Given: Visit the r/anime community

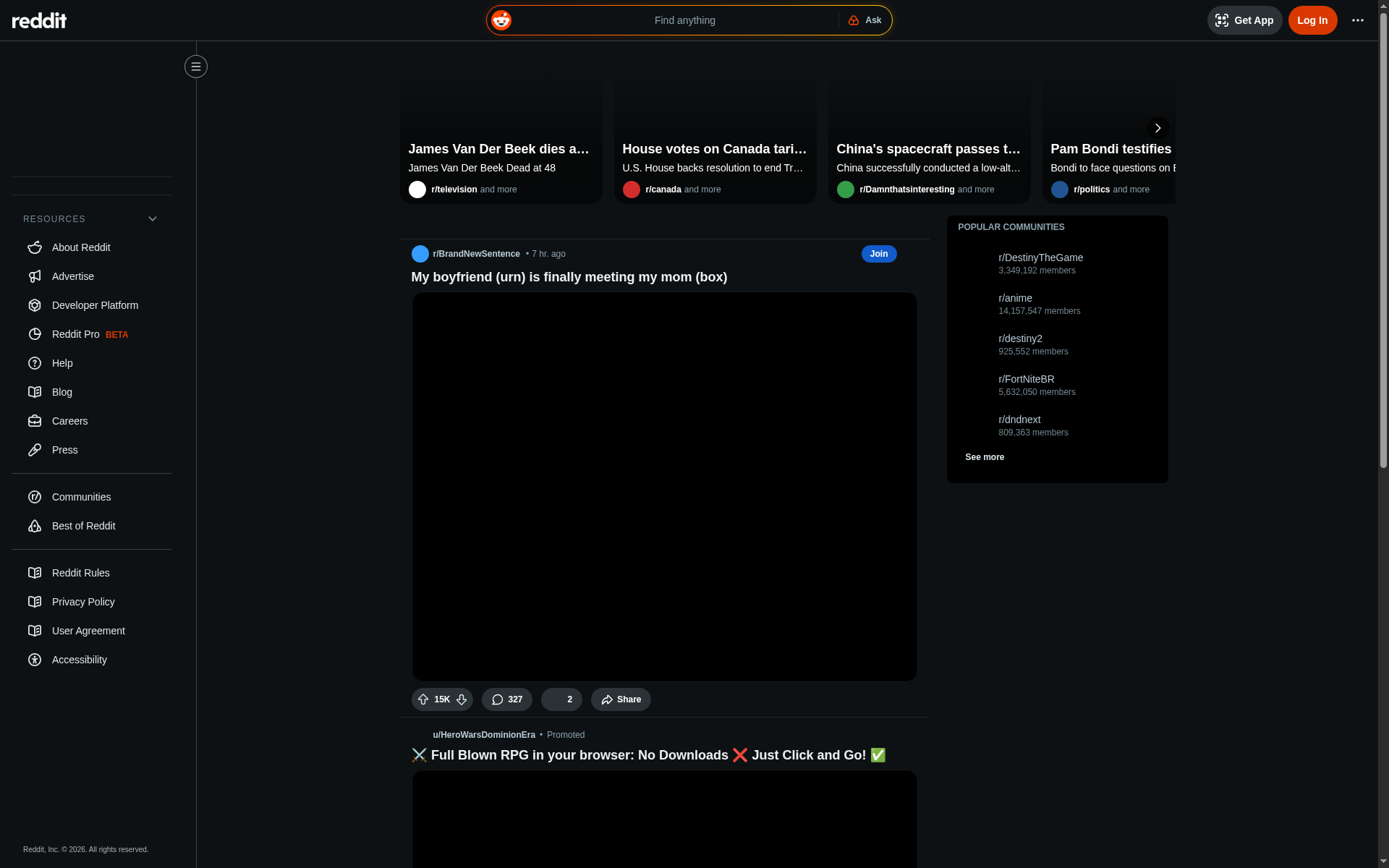Looking at the screenshot, I should pyautogui.click(x=1015, y=297).
